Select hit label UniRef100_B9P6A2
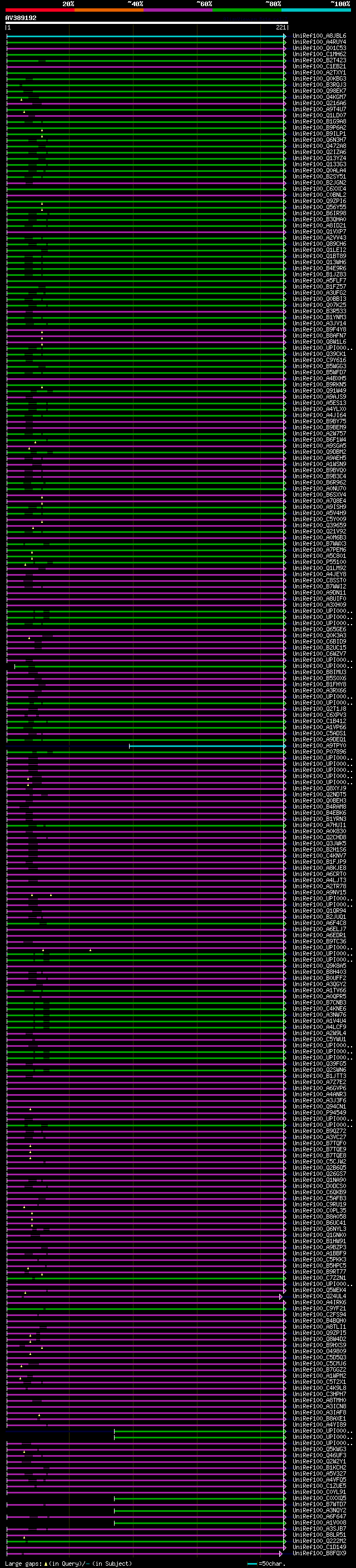This screenshot has height=1568, width=356. [x=319, y=127]
